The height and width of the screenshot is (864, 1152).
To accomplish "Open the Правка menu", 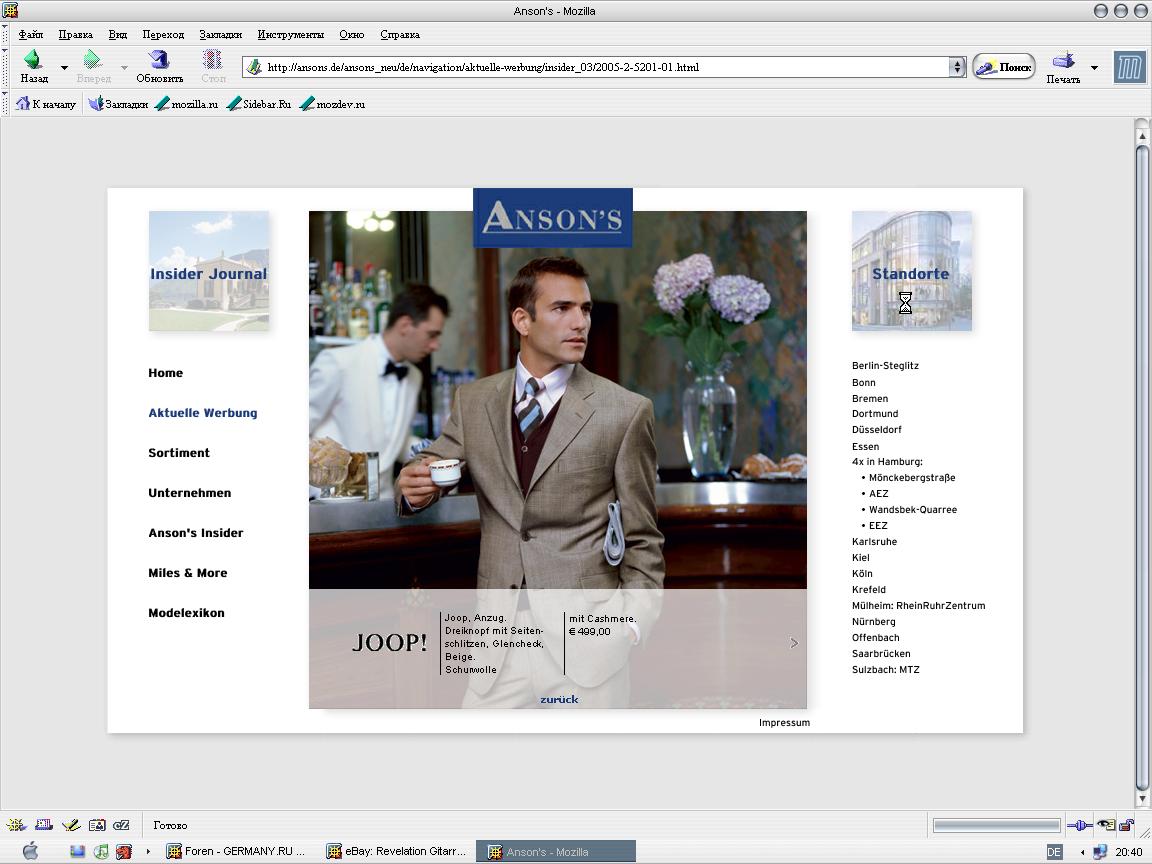I will [76, 35].
